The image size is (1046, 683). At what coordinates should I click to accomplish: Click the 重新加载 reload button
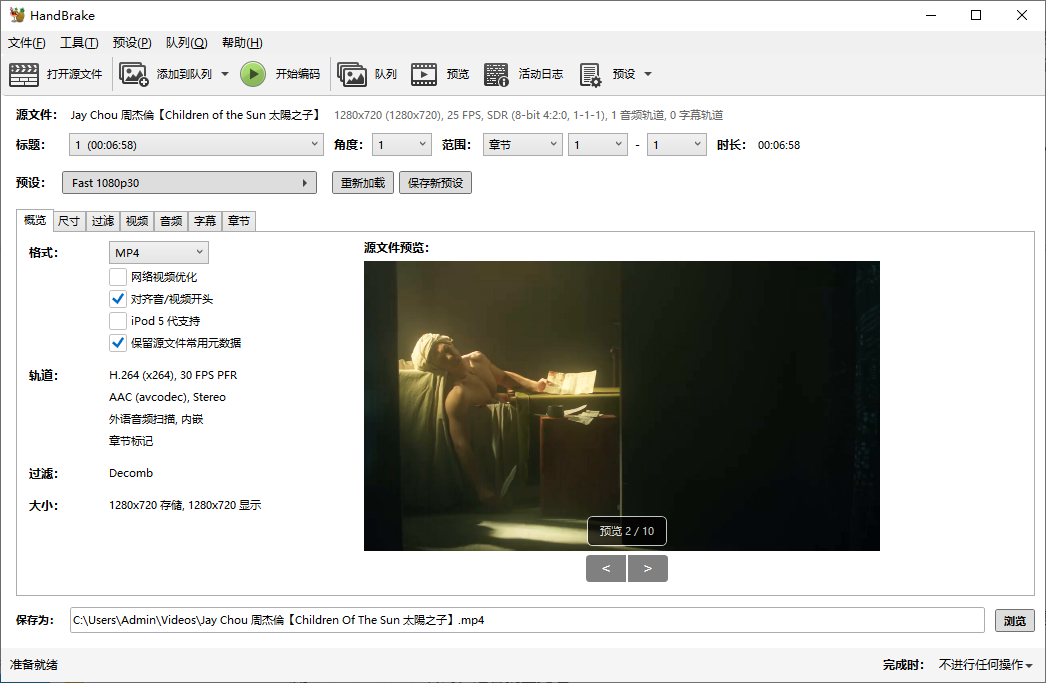click(x=363, y=183)
